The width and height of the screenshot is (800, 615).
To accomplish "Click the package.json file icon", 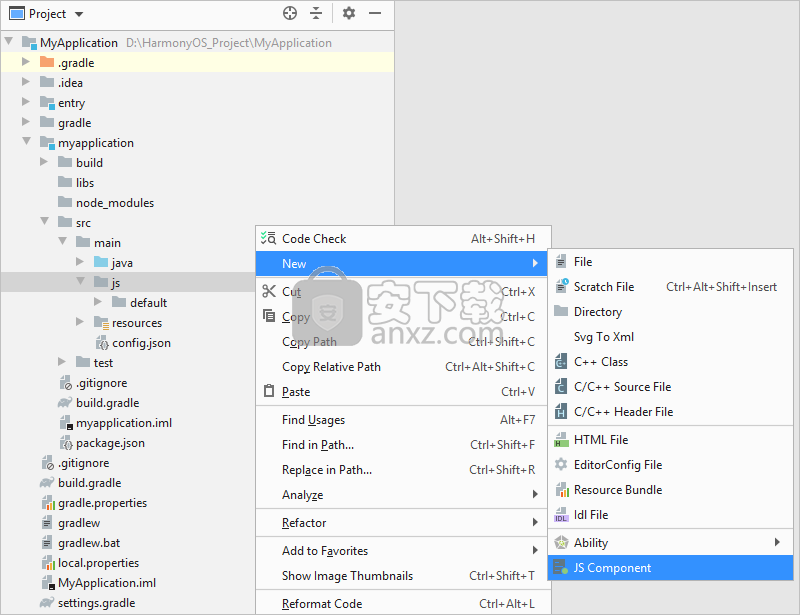I will click(x=66, y=442).
